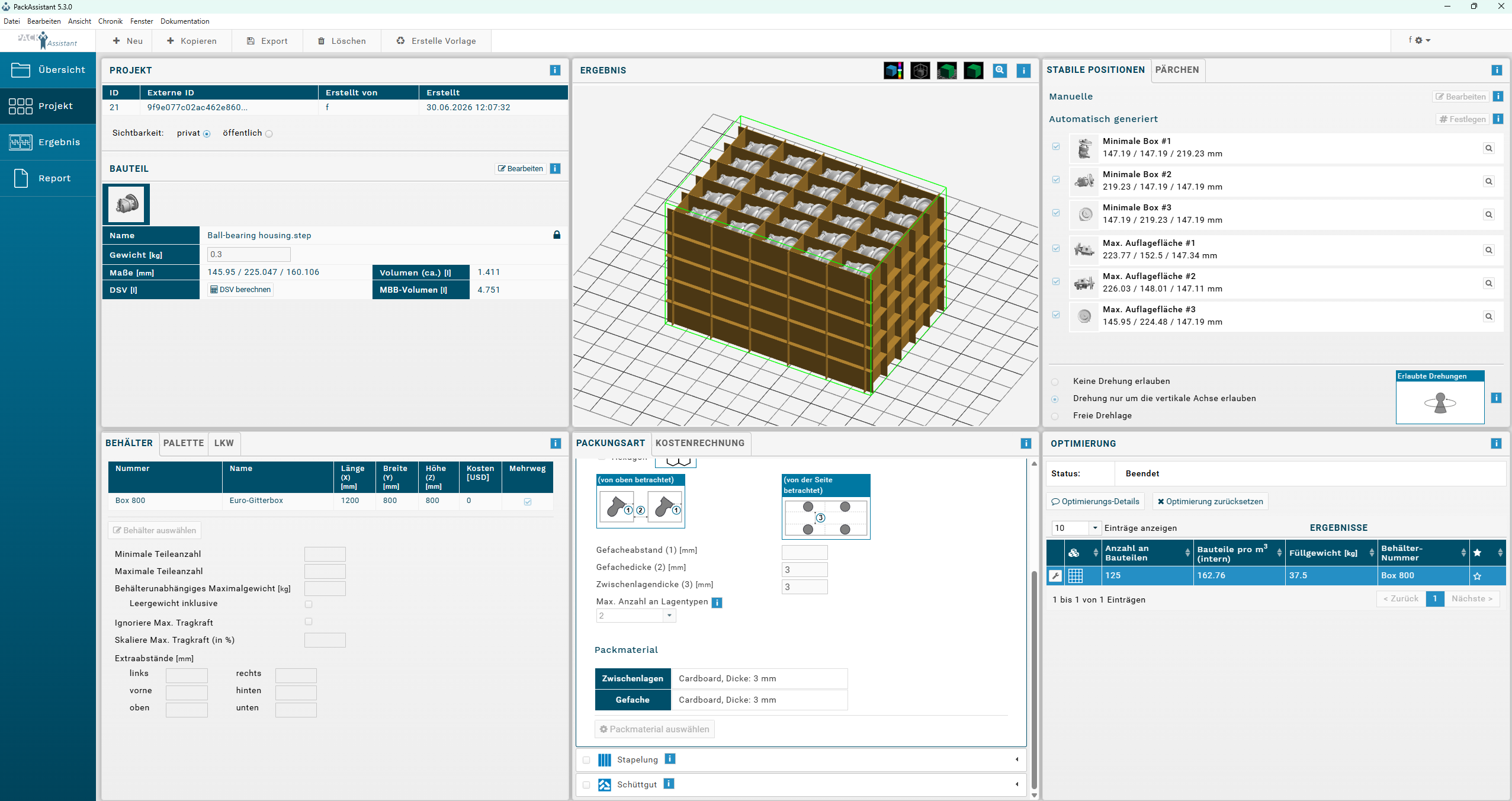Screen dimensions: 1512x801
Task: Click the lock icon beside the part name
Action: point(557,235)
